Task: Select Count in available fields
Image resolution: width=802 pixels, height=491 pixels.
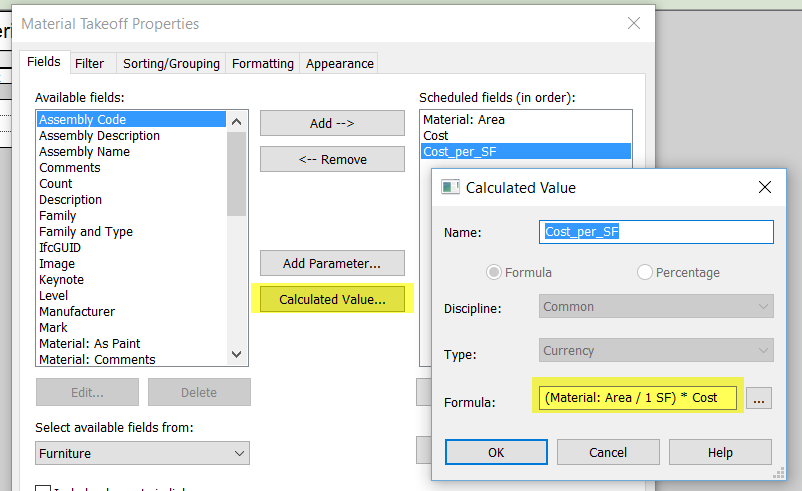Action: pyautogui.click(x=132, y=183)
